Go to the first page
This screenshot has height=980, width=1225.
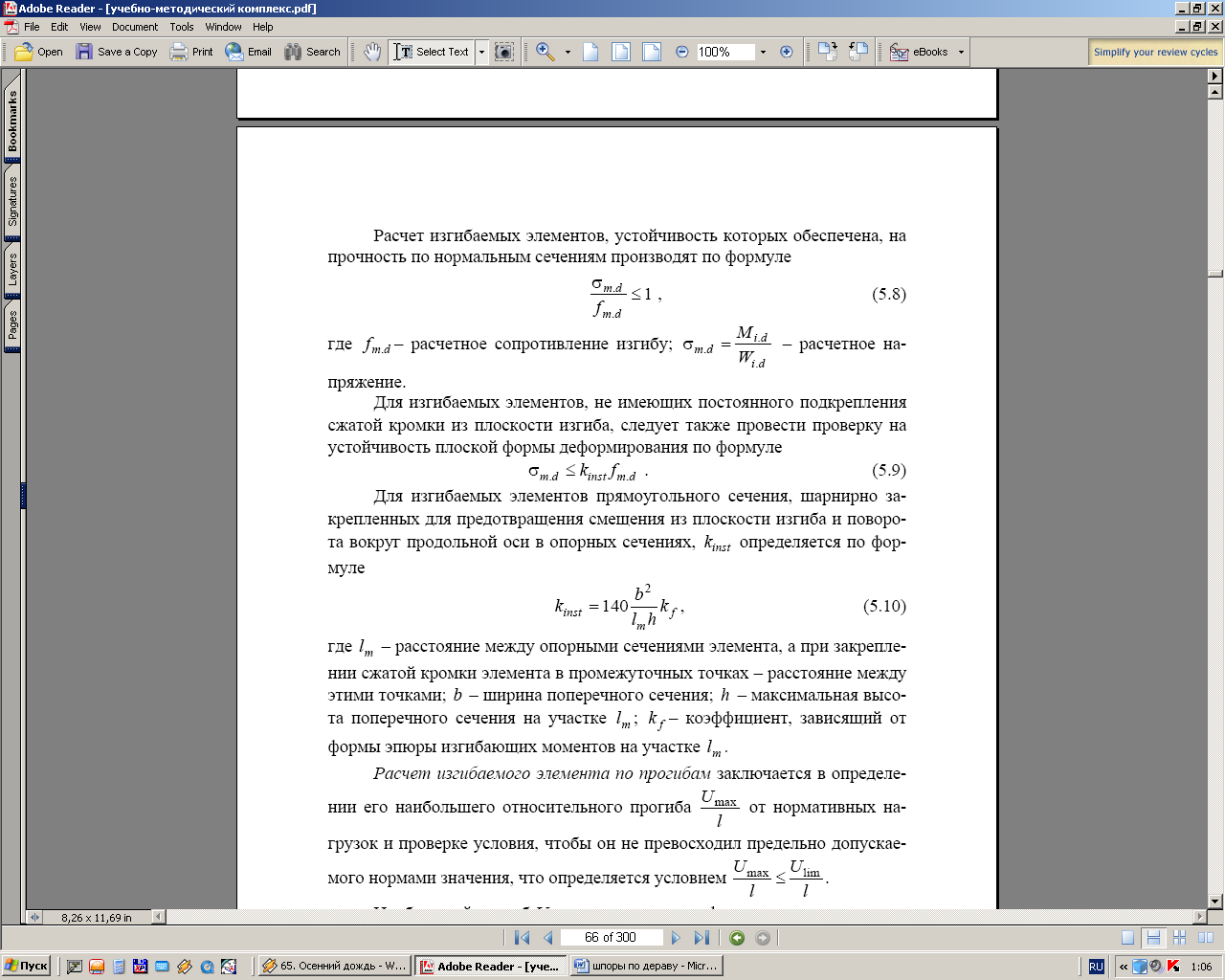522,938
